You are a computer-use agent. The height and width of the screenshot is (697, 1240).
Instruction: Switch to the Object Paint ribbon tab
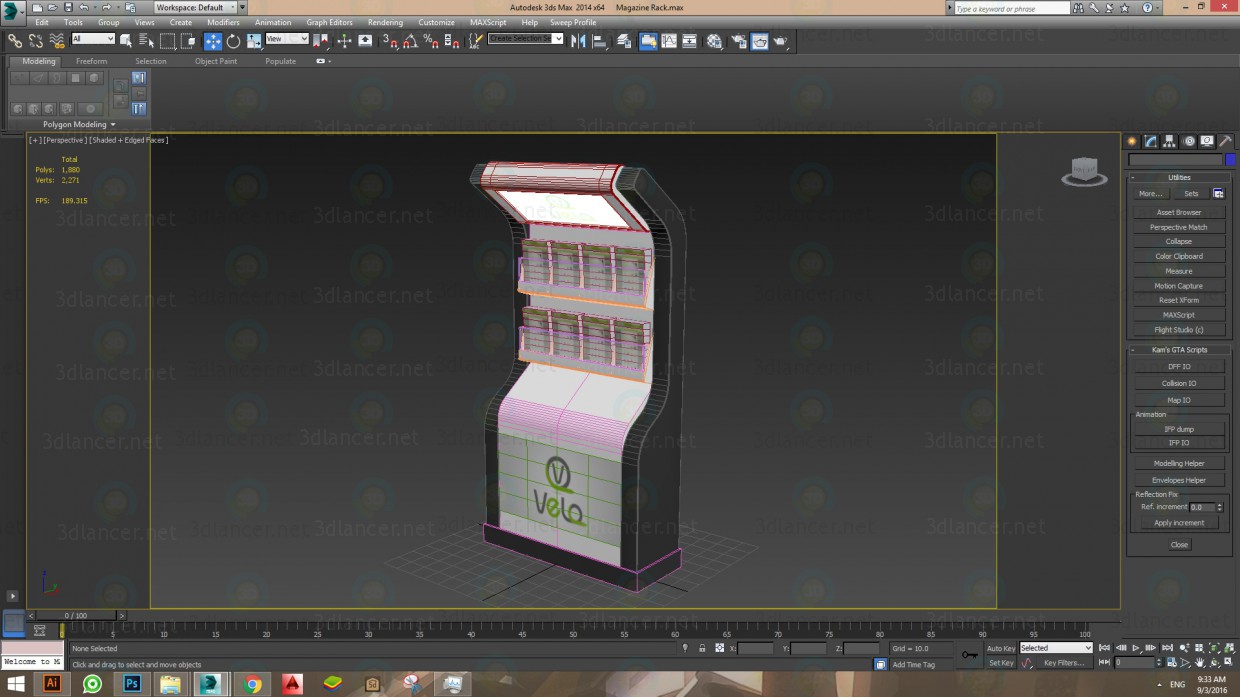coord(216,61)
